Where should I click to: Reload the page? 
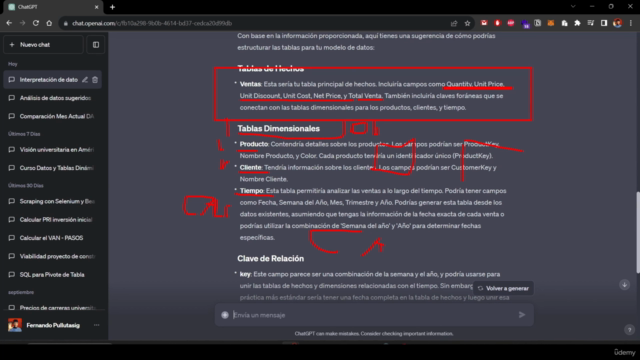36,23
